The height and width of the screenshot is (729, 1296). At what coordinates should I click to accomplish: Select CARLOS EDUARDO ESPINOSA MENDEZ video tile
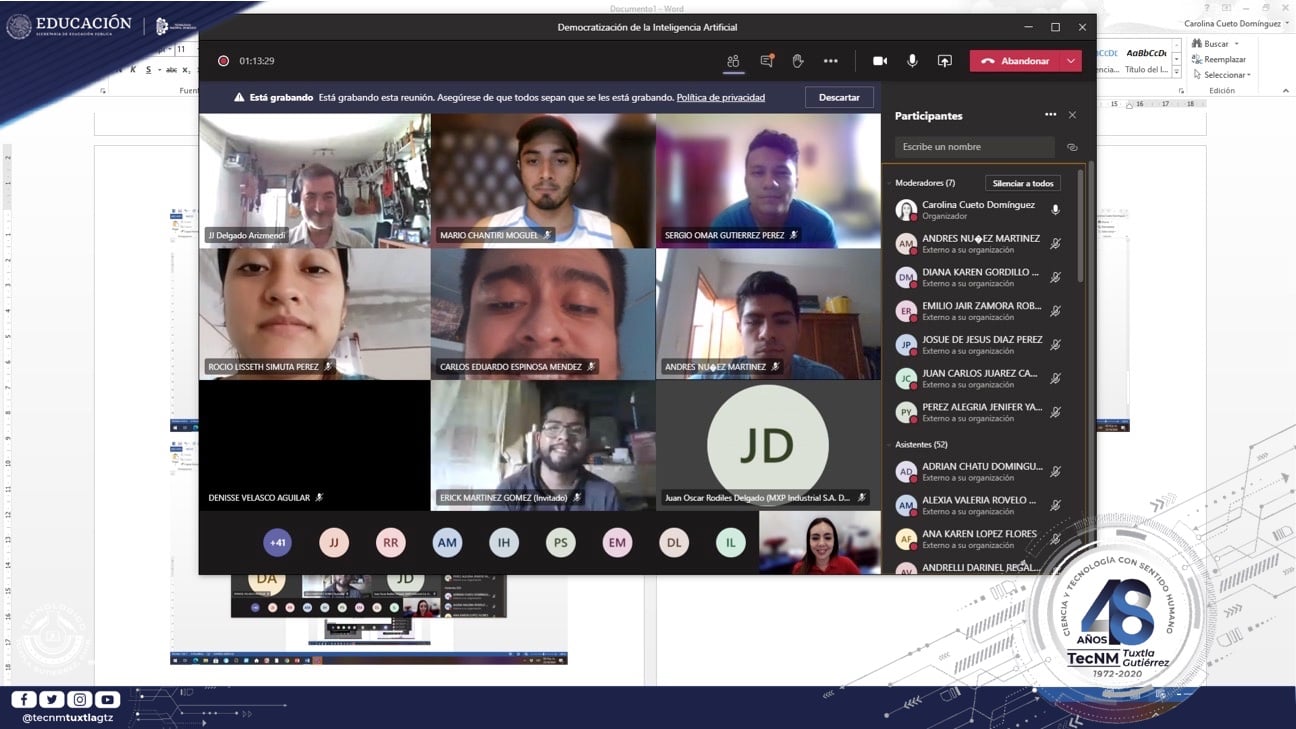pyautogui.click(x=544, y=314)
